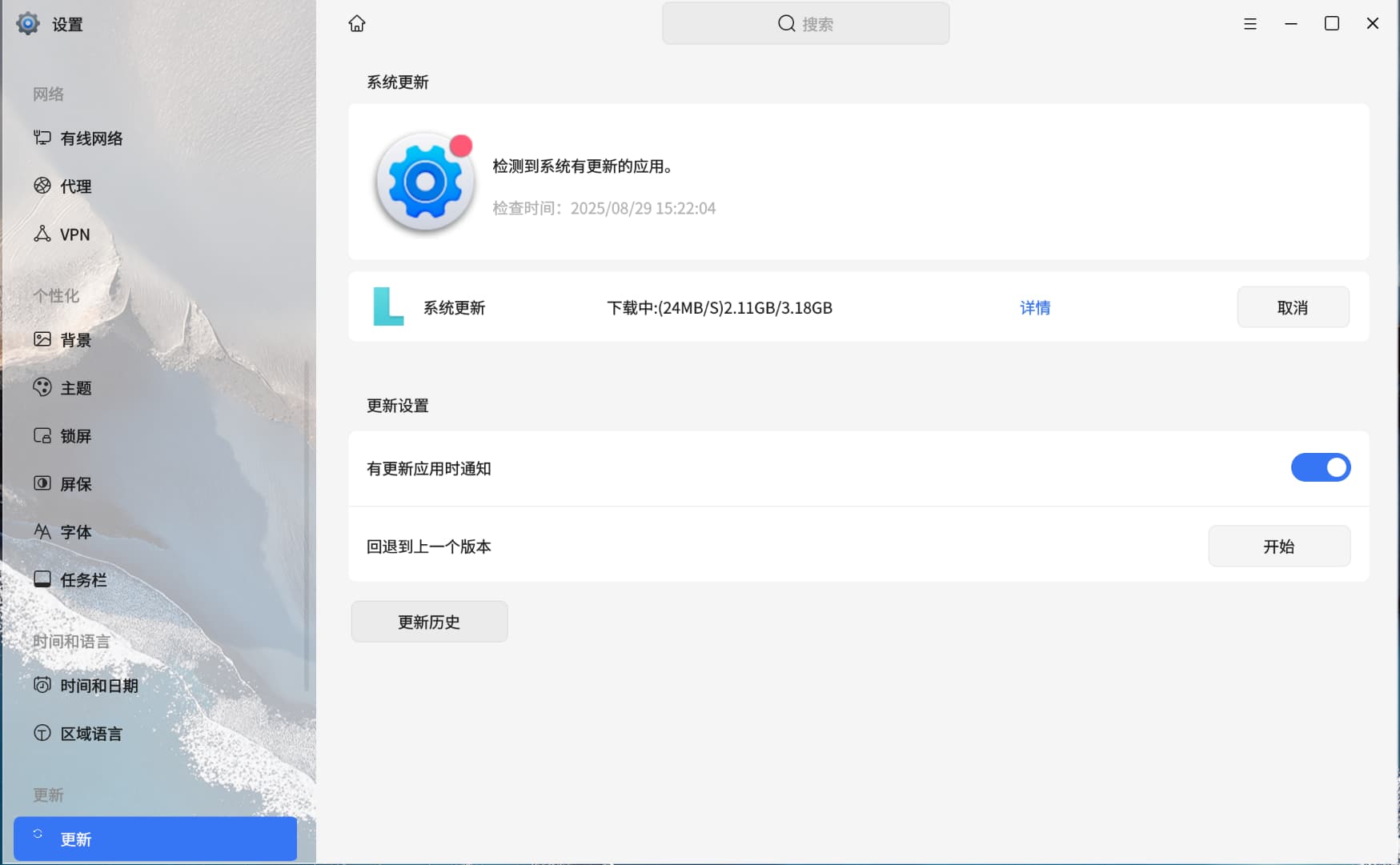Viewport: 1400px width, 865px height.
Task: Click the search input field
Action: pos(805,24)
